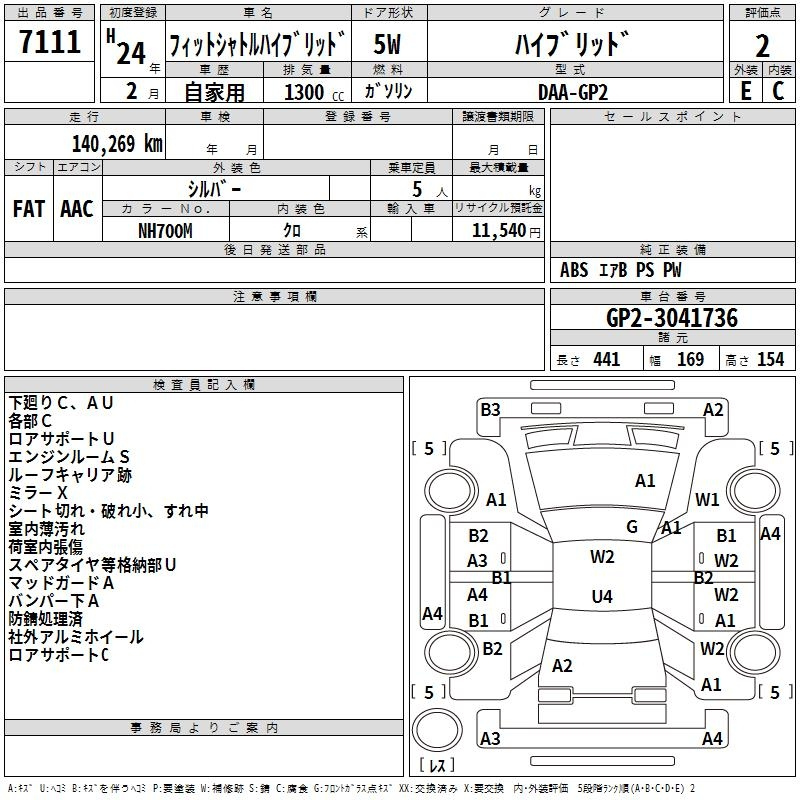Image resolution: width=800 pixels, height=800 pixels.
Task: Click the length value 441
Action: click(607, 360)
